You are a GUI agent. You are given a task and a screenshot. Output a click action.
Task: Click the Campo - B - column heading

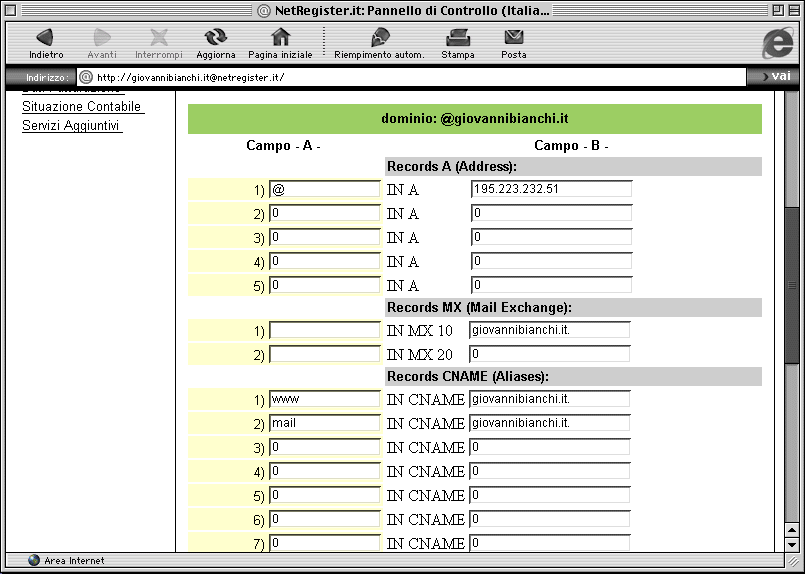[x=571, y=146]
